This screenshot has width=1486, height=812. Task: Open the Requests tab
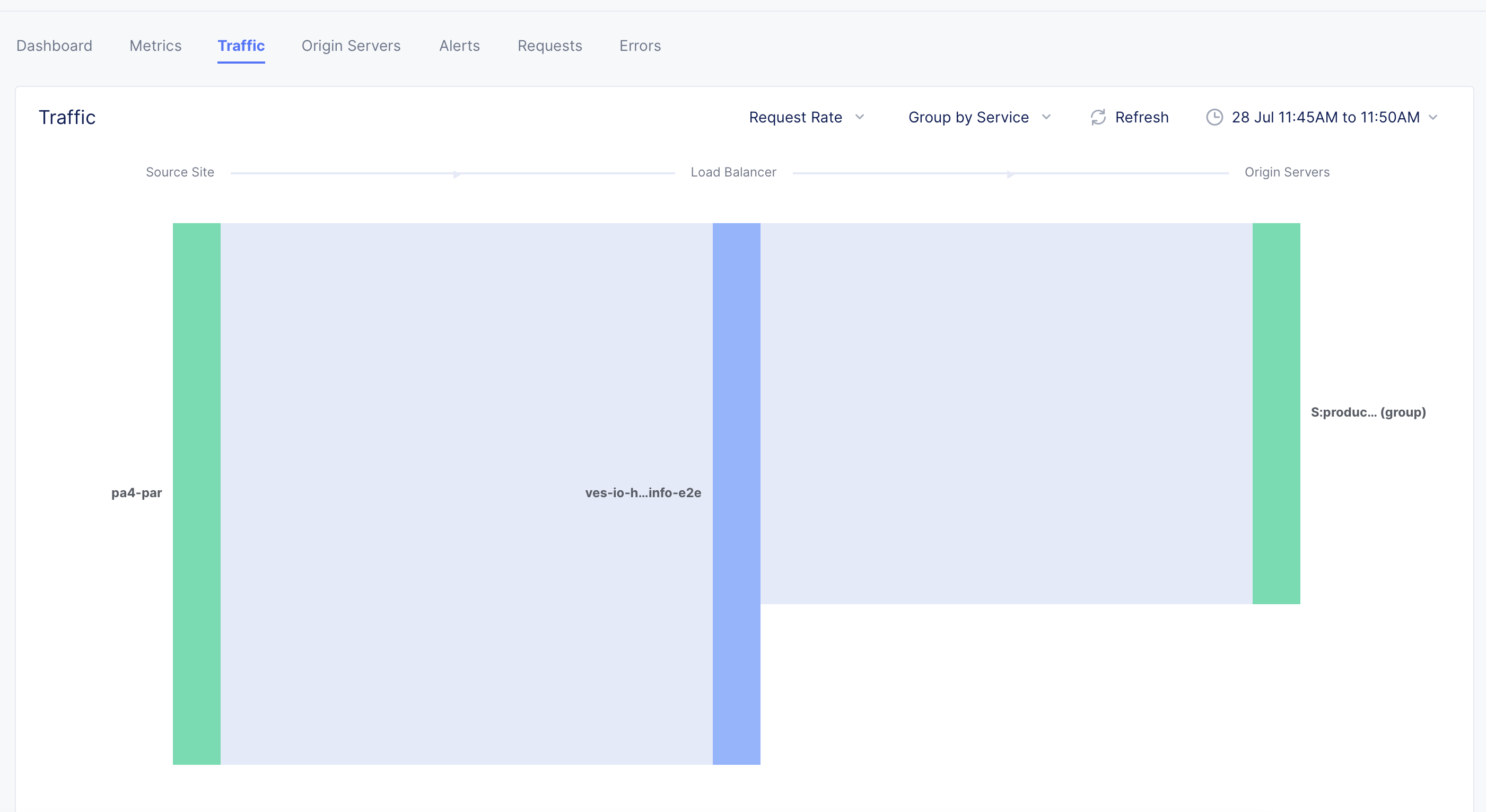549,46
